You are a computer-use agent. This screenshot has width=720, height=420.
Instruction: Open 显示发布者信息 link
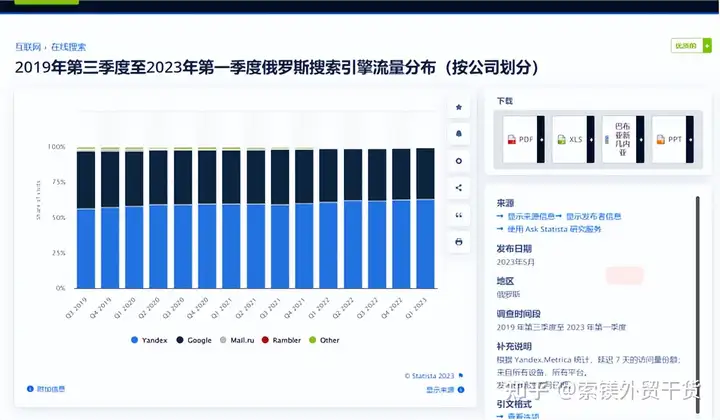[x=593, y=216]
